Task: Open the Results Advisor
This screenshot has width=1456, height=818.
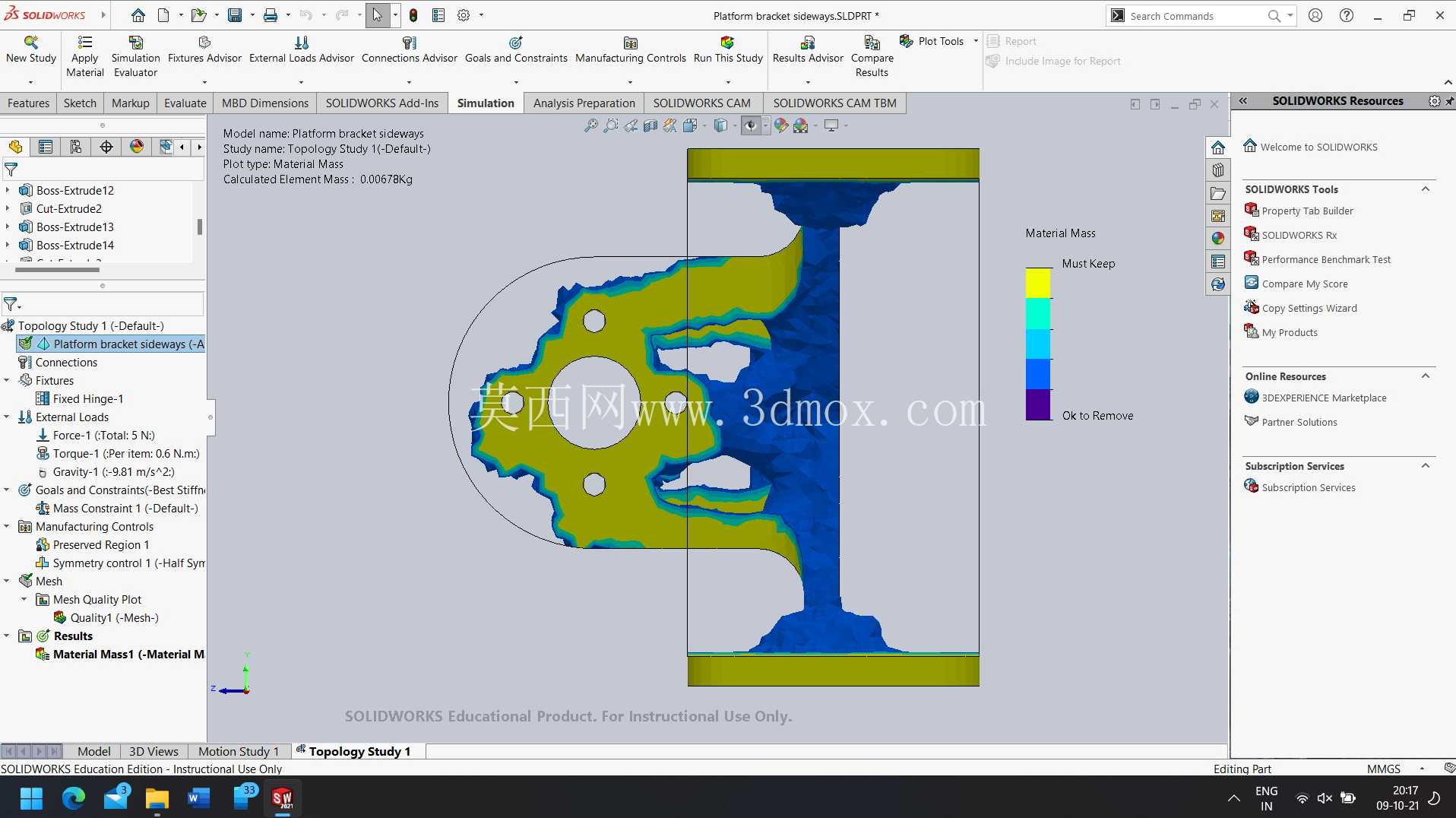Action: (808, 43)
